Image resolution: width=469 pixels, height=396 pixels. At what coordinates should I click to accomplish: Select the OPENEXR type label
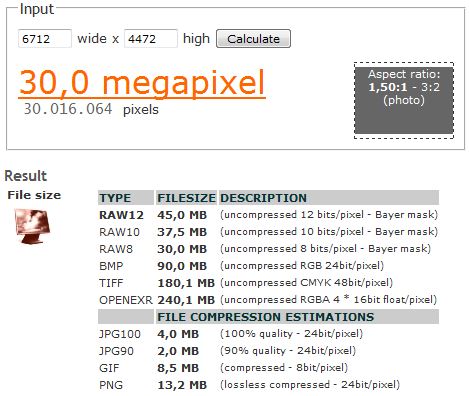[126, 300]
